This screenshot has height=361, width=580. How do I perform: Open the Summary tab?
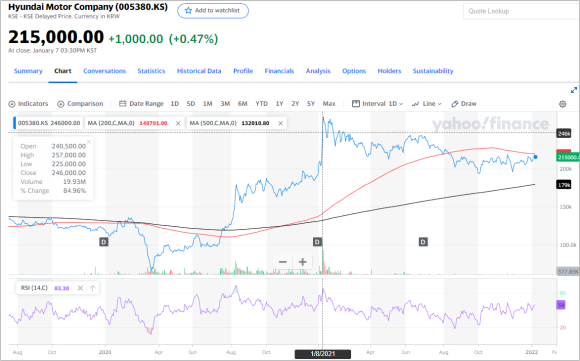28,71
